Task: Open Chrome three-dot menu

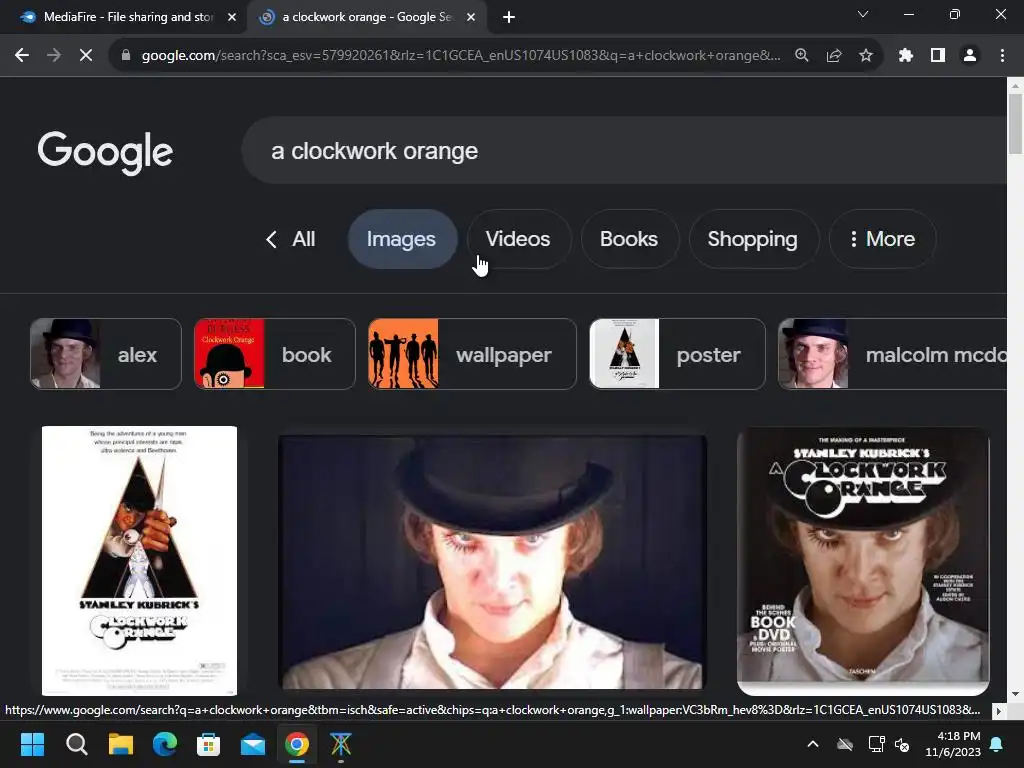Action: click(x=1002, y=56)
